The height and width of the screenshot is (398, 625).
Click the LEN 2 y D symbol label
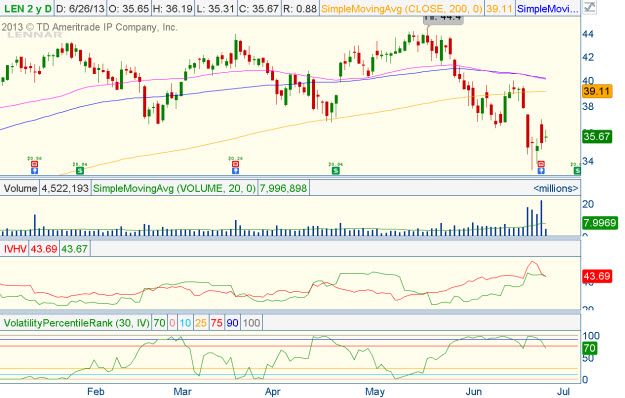27,8
